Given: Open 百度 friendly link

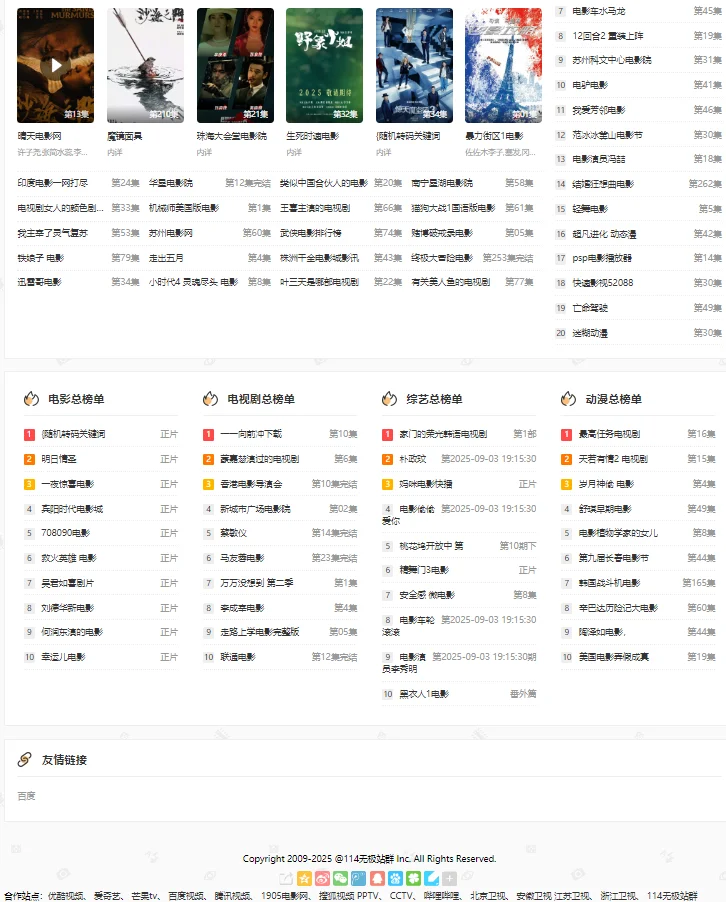Looking at the screenshot, I should click(x=26, y=796).
